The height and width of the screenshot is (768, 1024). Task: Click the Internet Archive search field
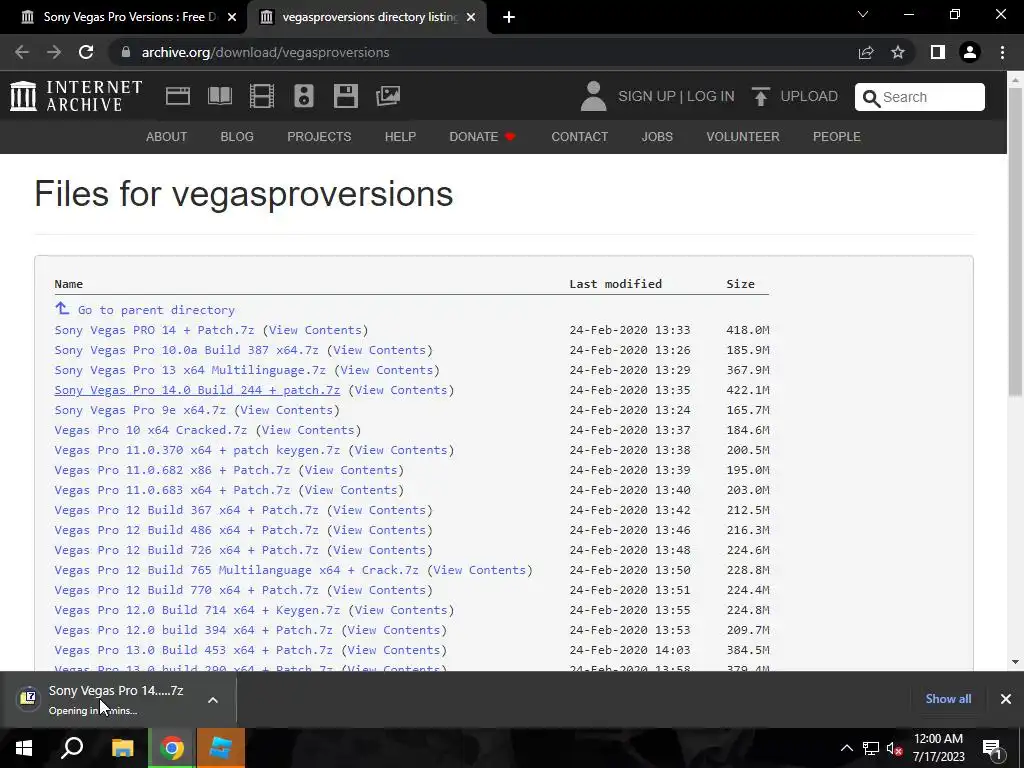(x=920, y=97)
